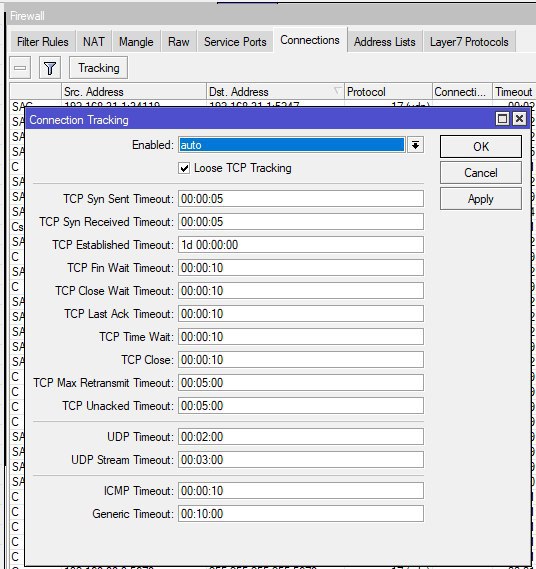Maximize the Connection Tracking dialog
Screen dimensions: 536x569
503,119
